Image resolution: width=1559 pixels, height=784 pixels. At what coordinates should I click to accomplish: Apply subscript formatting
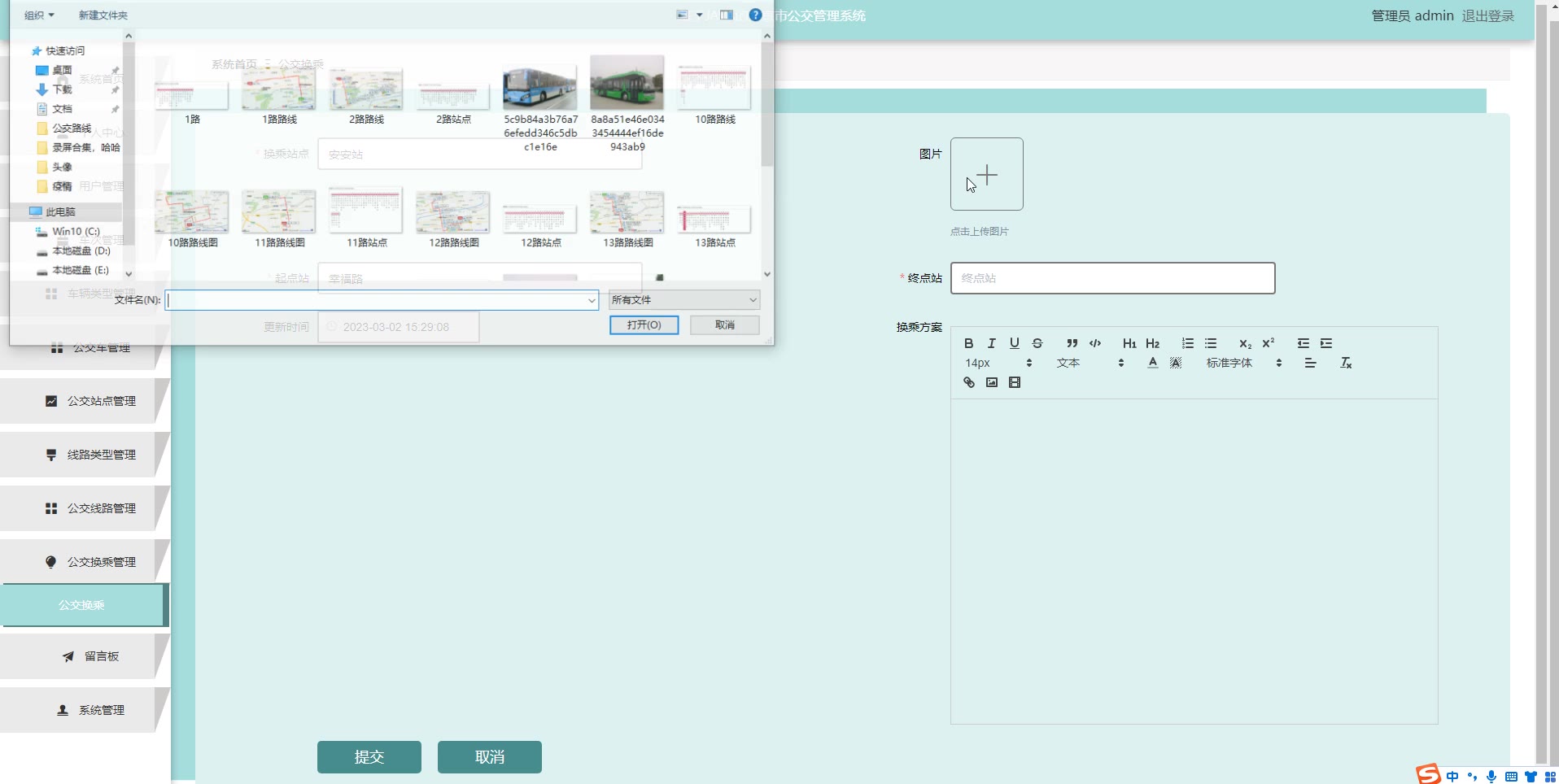tap(1245, 343)
